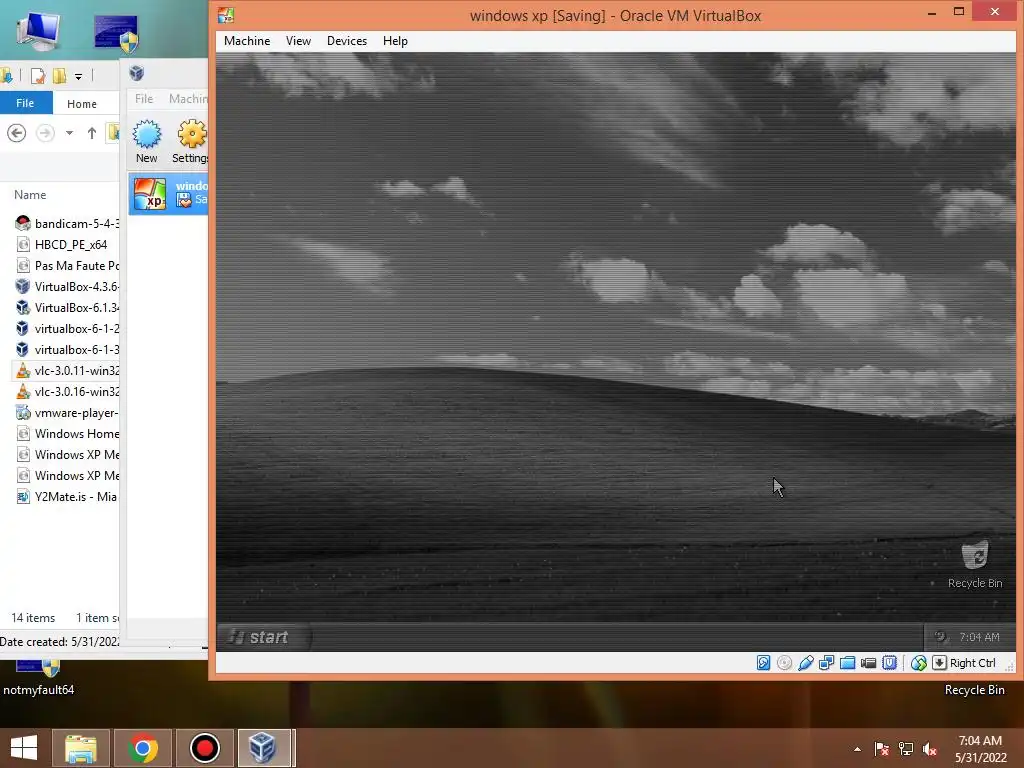Screen dimensions: 1024x768
Task: Click the network adapters status icon
Action: 826,663
